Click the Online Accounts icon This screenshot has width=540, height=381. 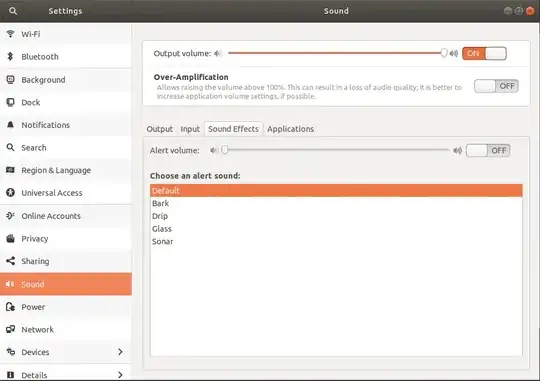[10, 216]
